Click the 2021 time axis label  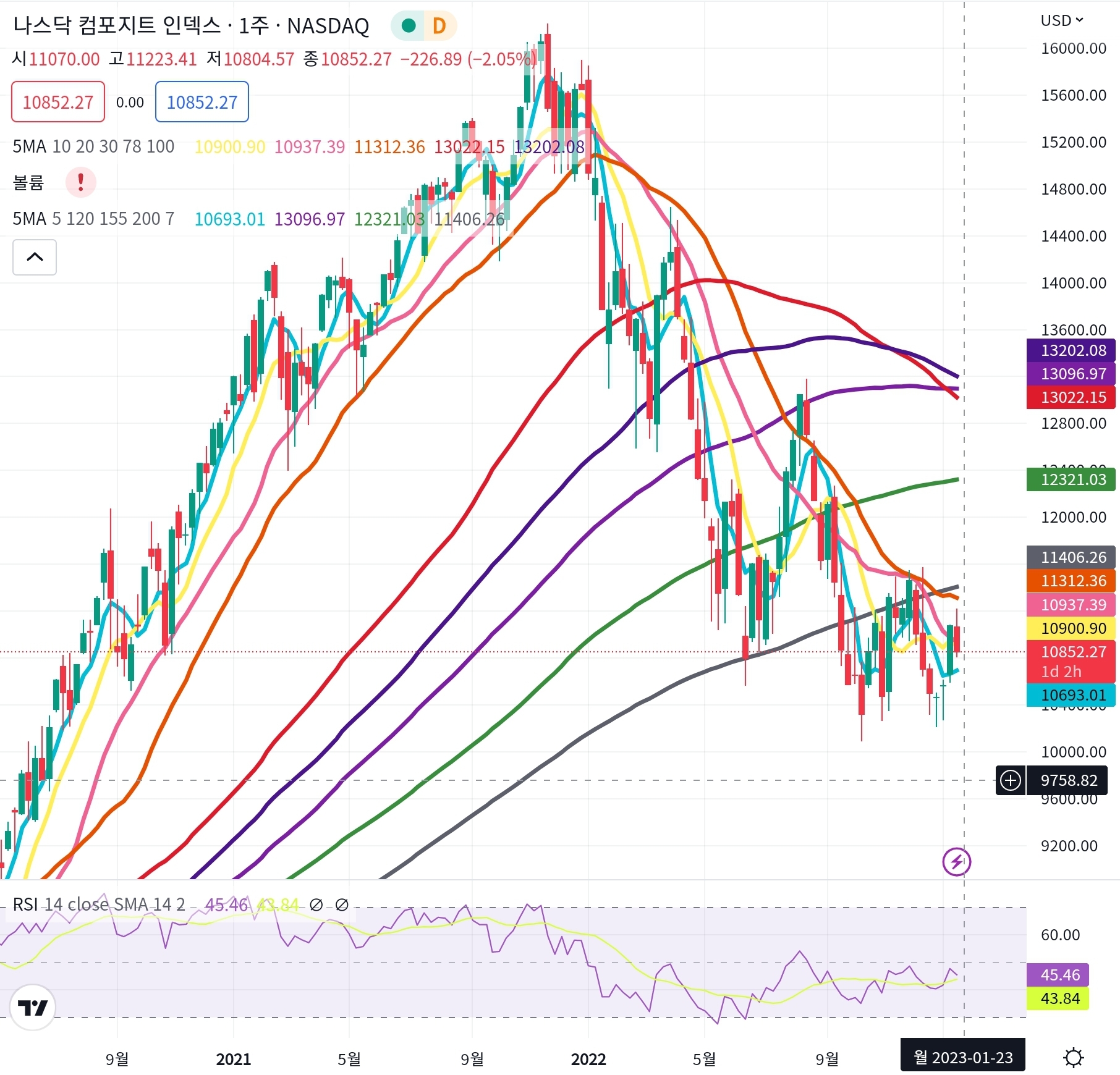pyautogui.click(x=234, y=1060)
